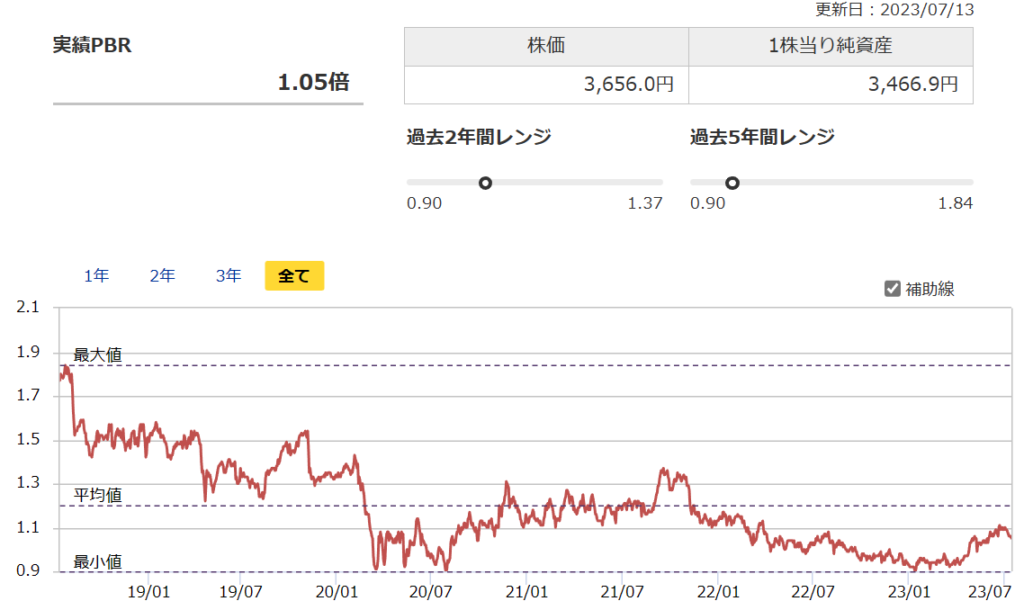1024x601 pixels.
Task: Click the 1.05倍 PBR value
Action: tap(313, 82)
